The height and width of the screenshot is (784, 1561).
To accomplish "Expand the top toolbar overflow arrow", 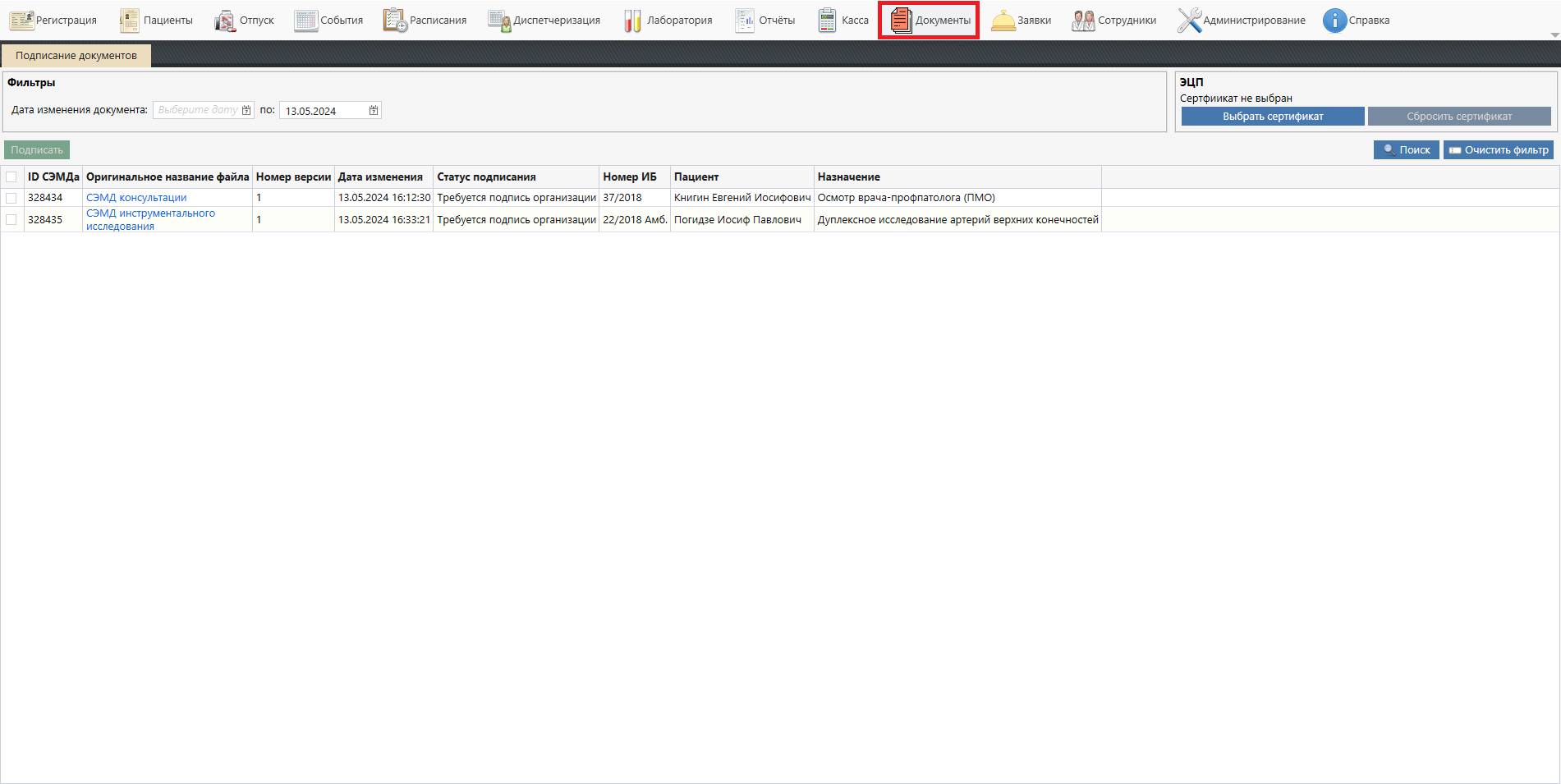I will click(1554, 35).
